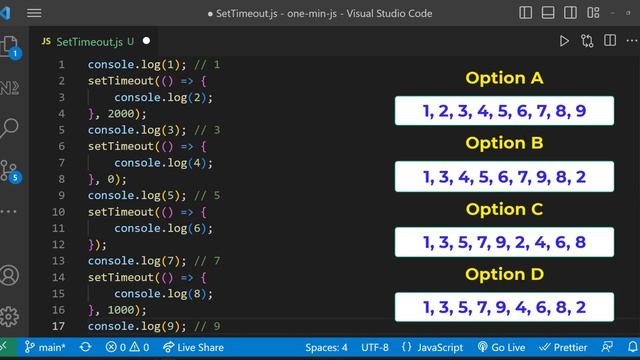Click the 2000 delay value on line 4

tap(121, 113)
